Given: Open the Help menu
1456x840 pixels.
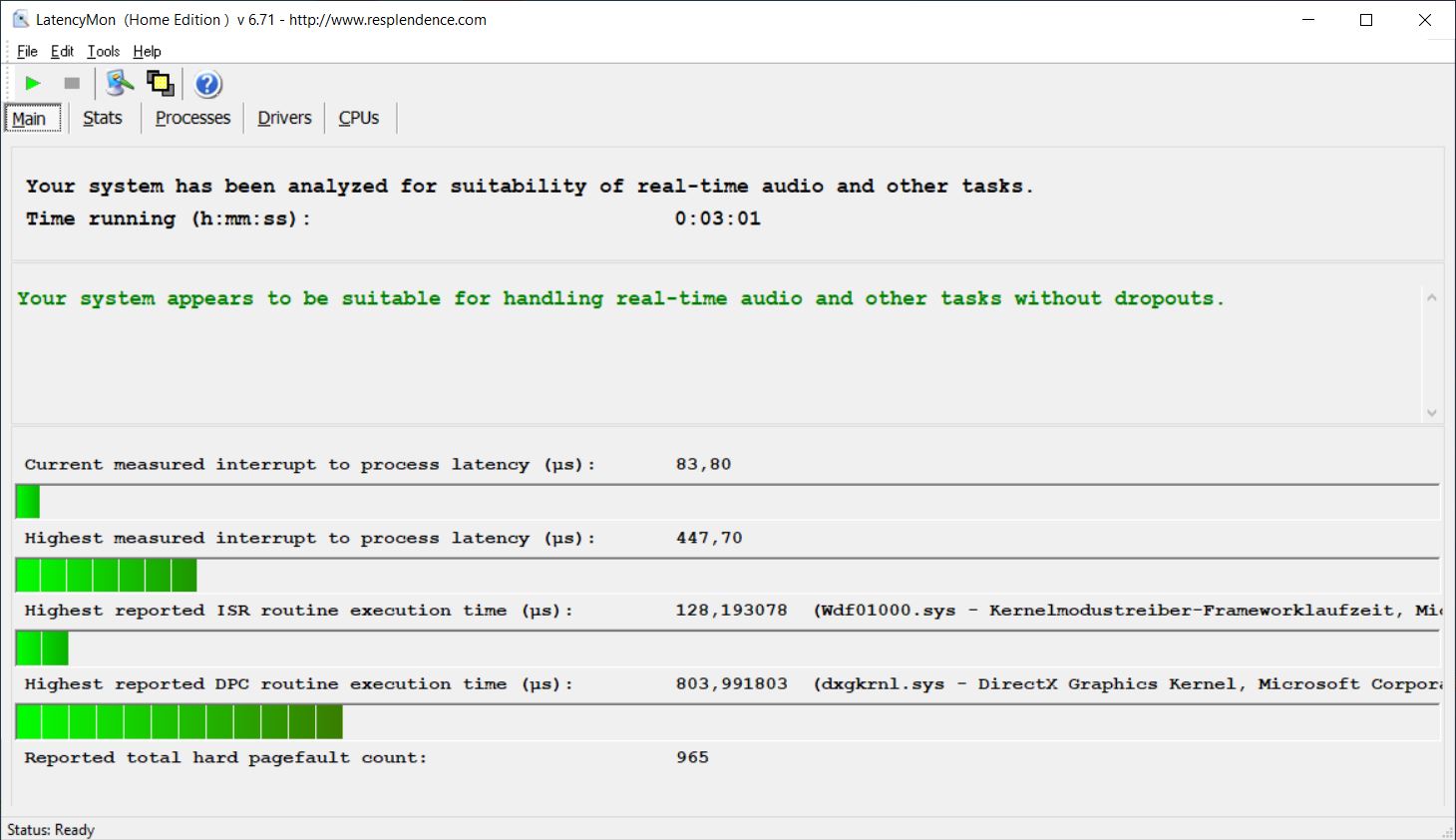Looking at the screenshot, I should point(147,51).
